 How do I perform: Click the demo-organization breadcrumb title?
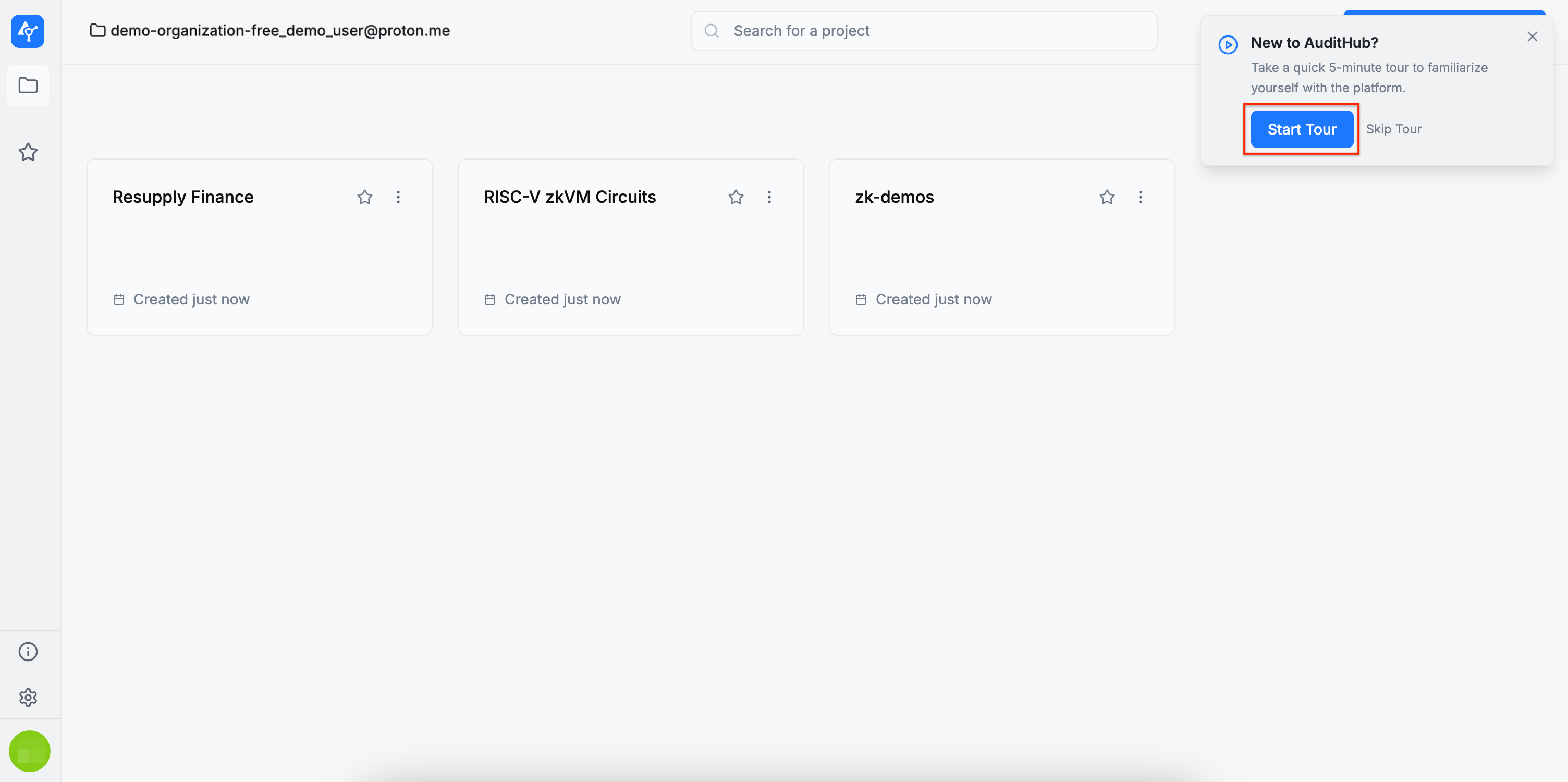point(280,30)
